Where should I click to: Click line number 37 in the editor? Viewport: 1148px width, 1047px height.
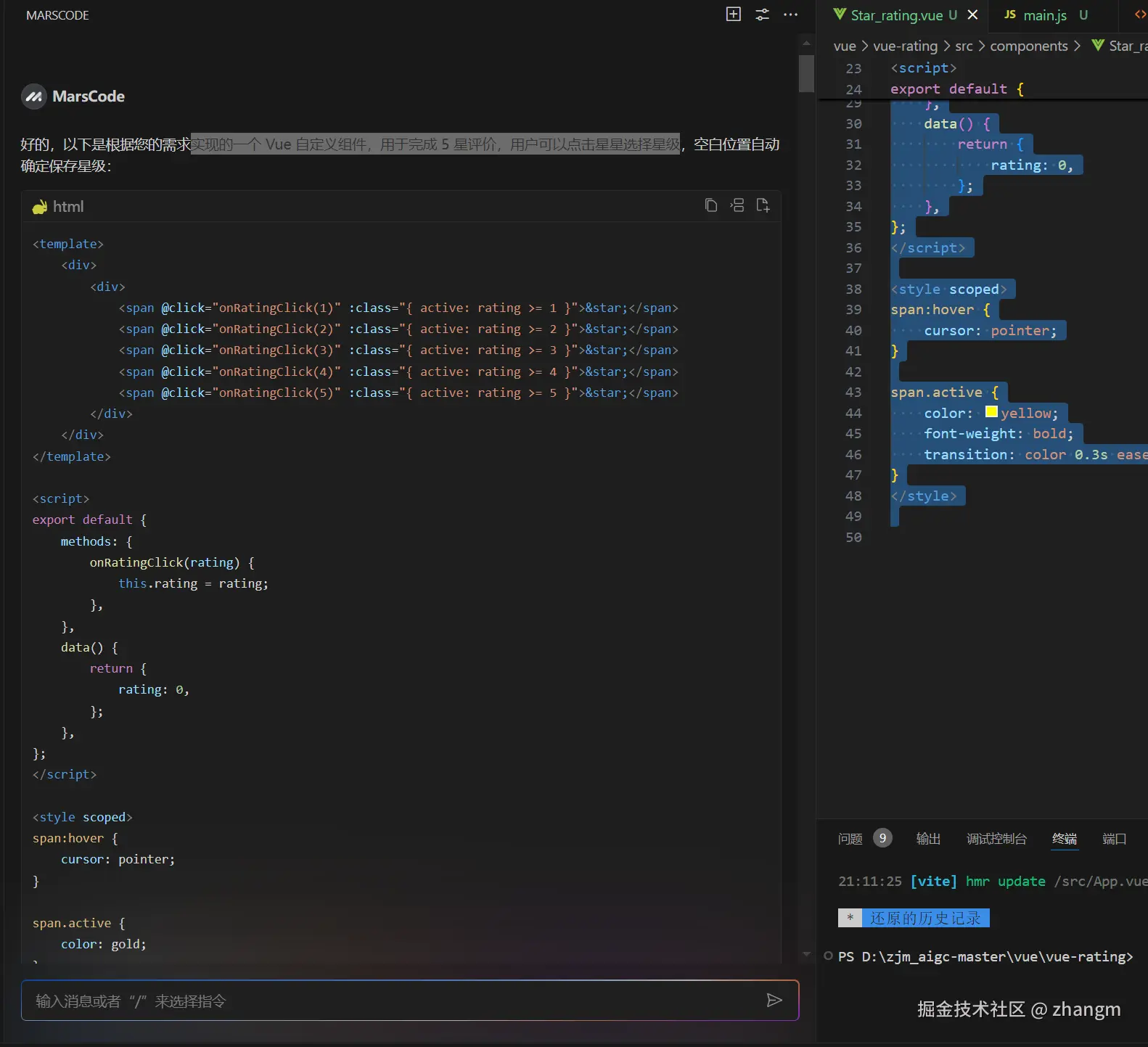(x=853, y=268)
